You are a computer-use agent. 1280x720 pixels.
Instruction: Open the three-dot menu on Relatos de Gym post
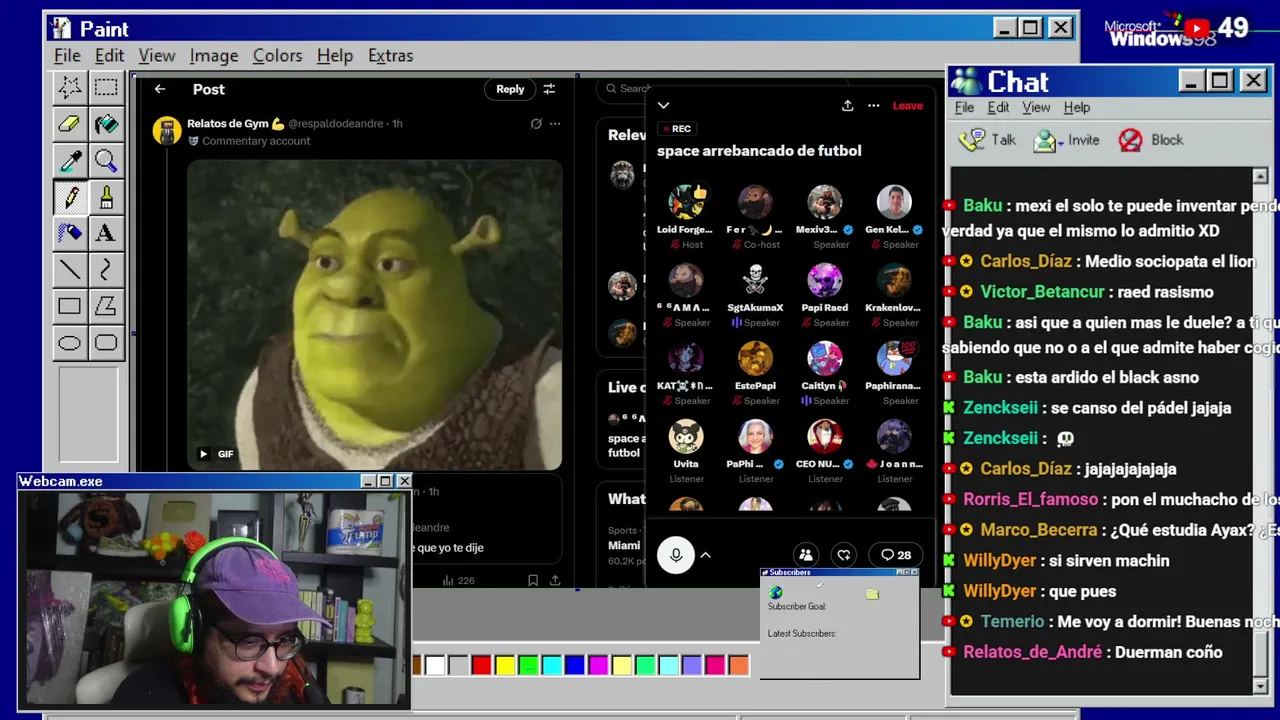click(x=555, y=124)
